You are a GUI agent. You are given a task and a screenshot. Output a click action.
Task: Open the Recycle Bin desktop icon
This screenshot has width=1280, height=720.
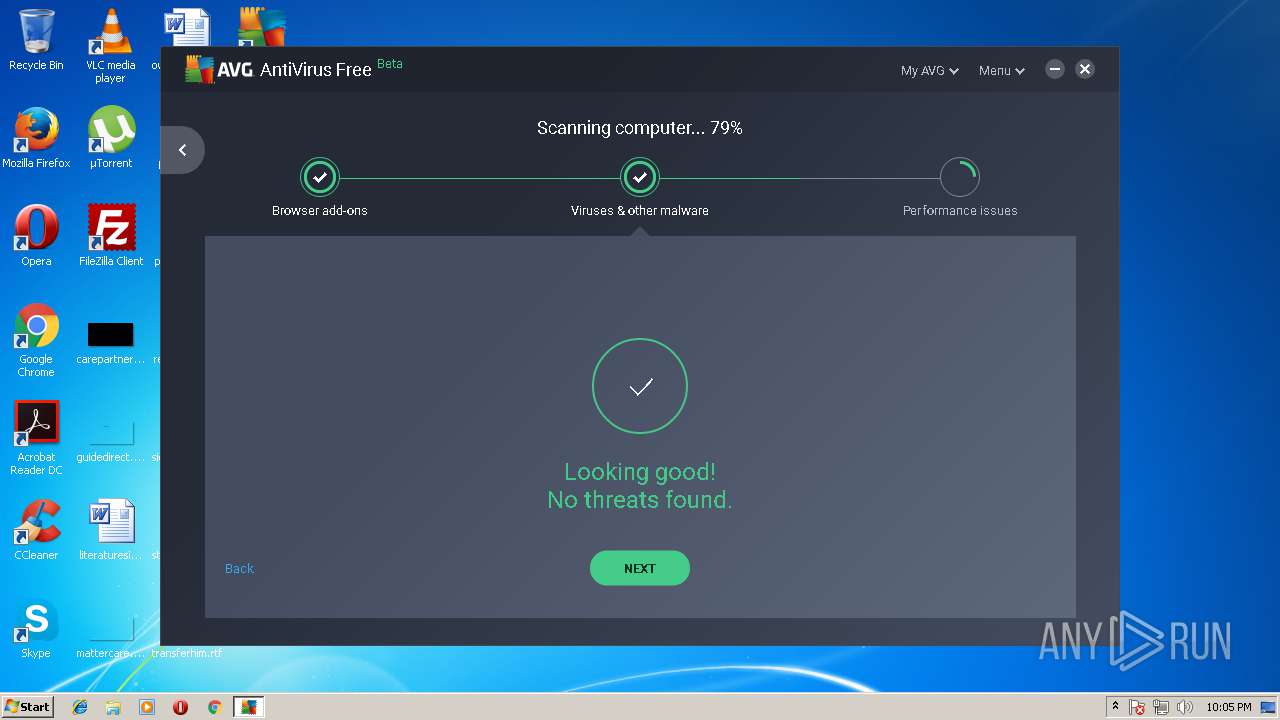pos(36,40)
